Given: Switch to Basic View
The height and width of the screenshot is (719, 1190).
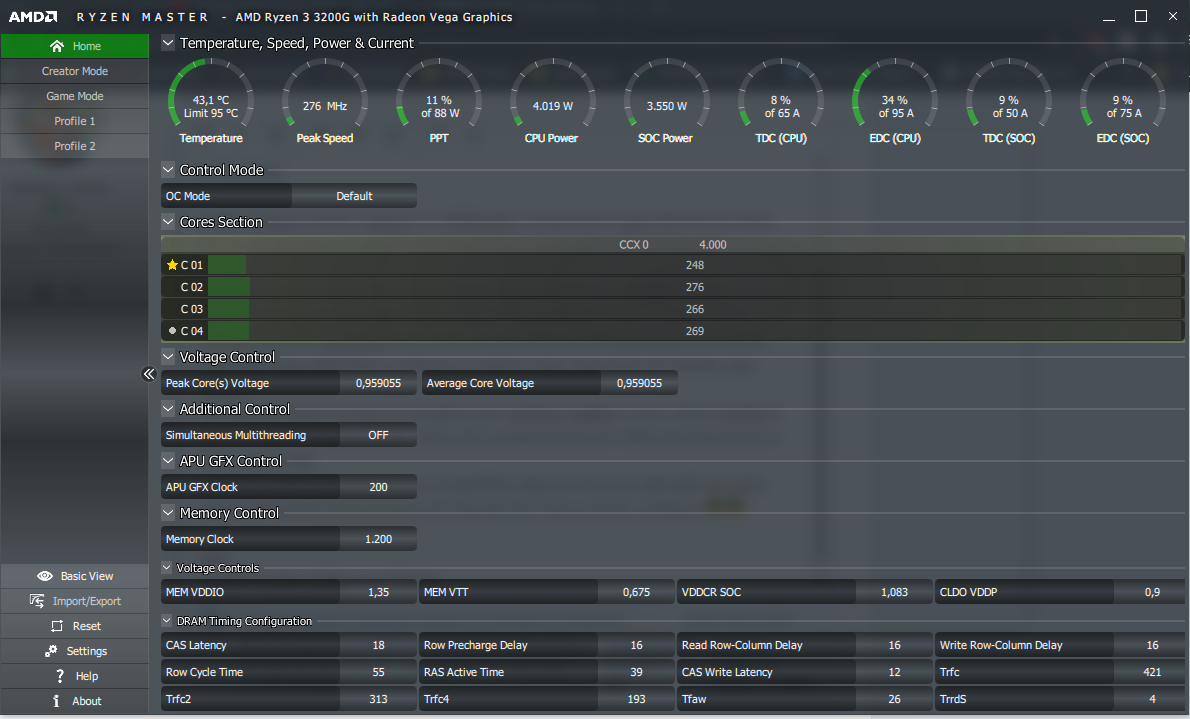Looking at the screenshot, I should (75, 576).
